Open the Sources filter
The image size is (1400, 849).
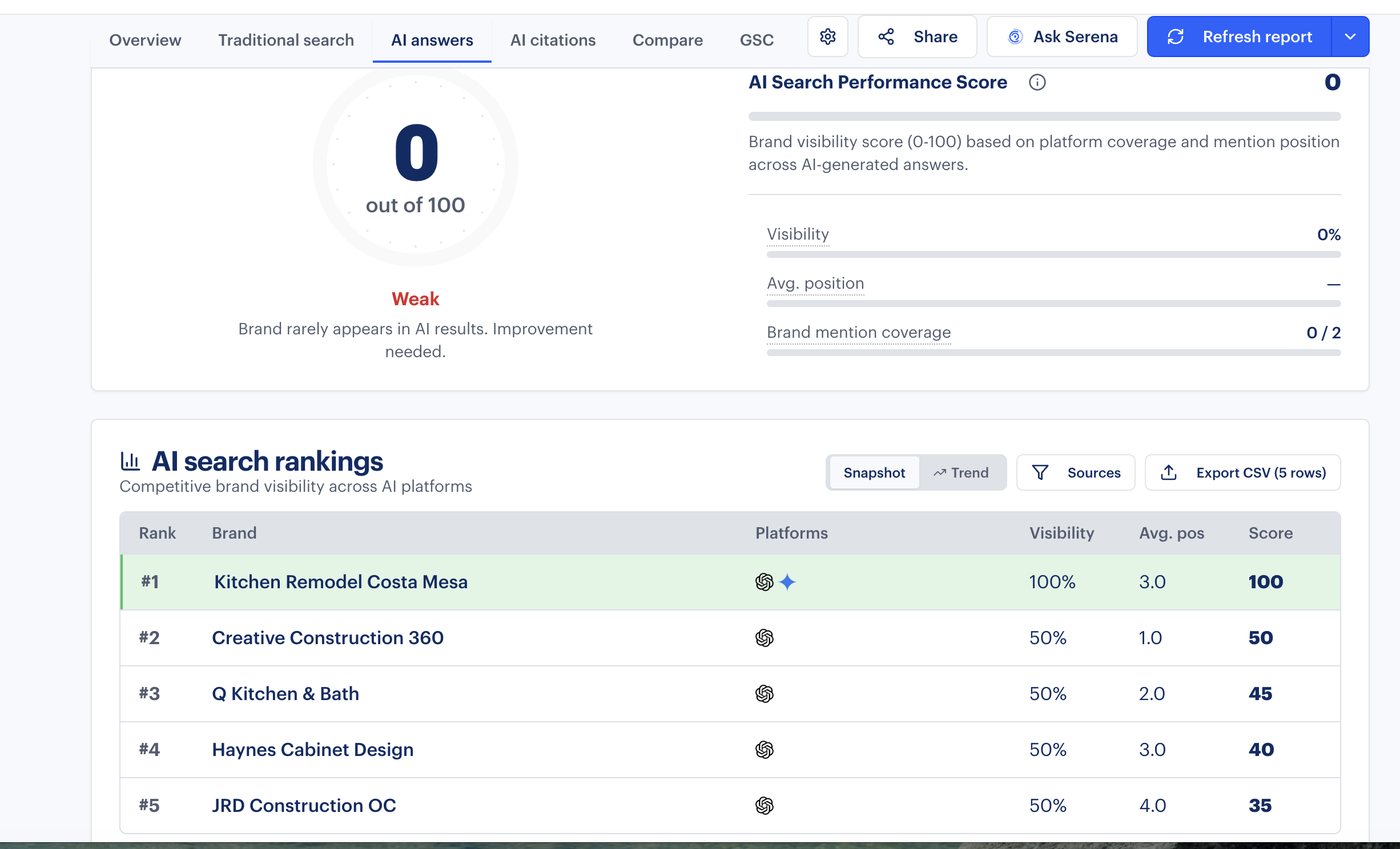[x=1076, y=473]
